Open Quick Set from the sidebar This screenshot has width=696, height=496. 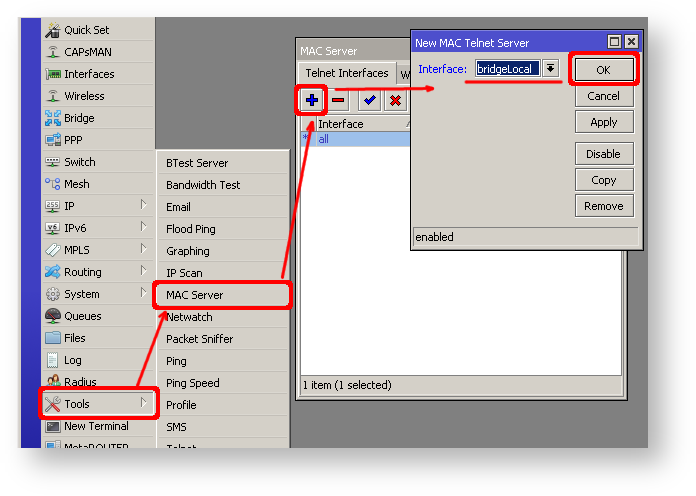click(x=86, y=30)
